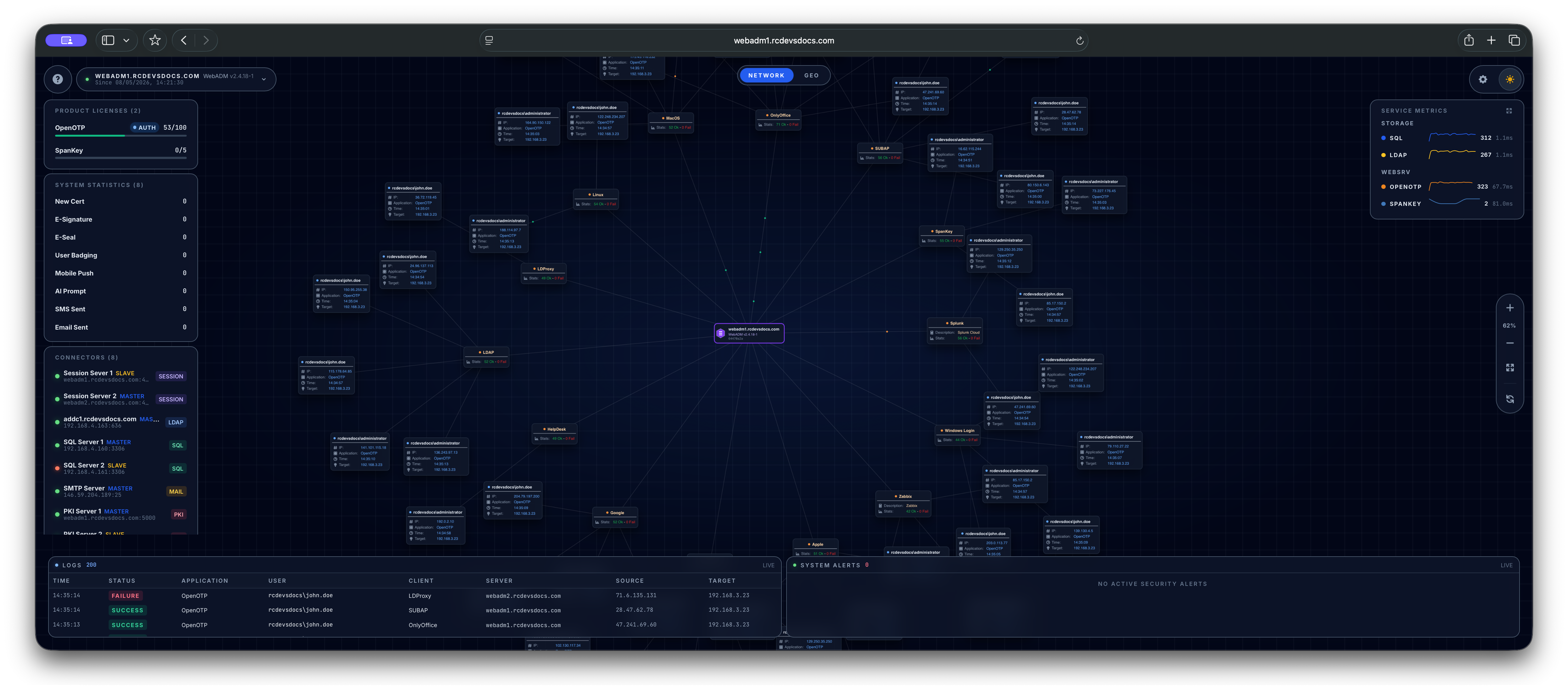
Task: Open a new browser tab
Action: tap(1491, 40)
